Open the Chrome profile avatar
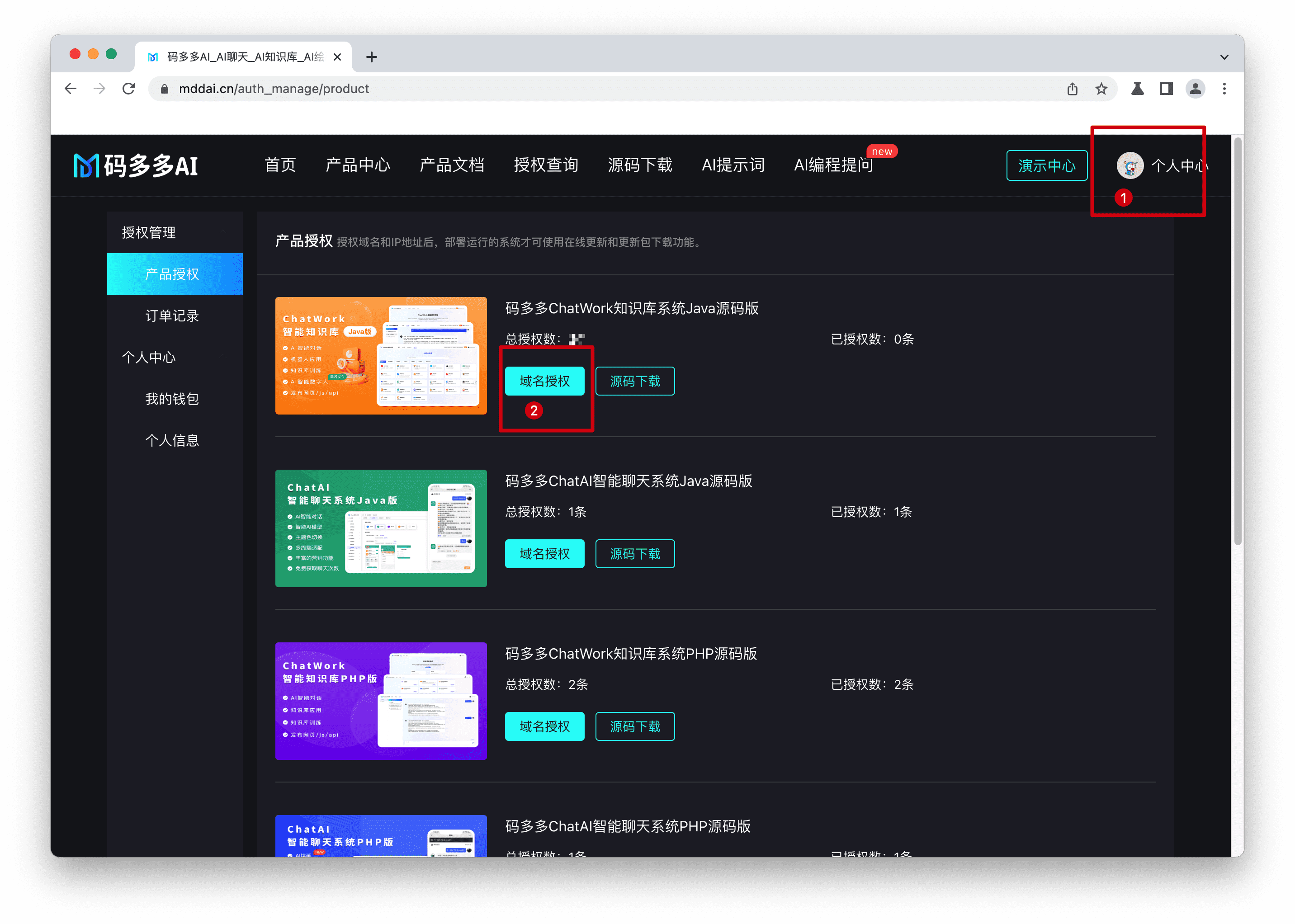The image size is (1295, 924). 1196,89
